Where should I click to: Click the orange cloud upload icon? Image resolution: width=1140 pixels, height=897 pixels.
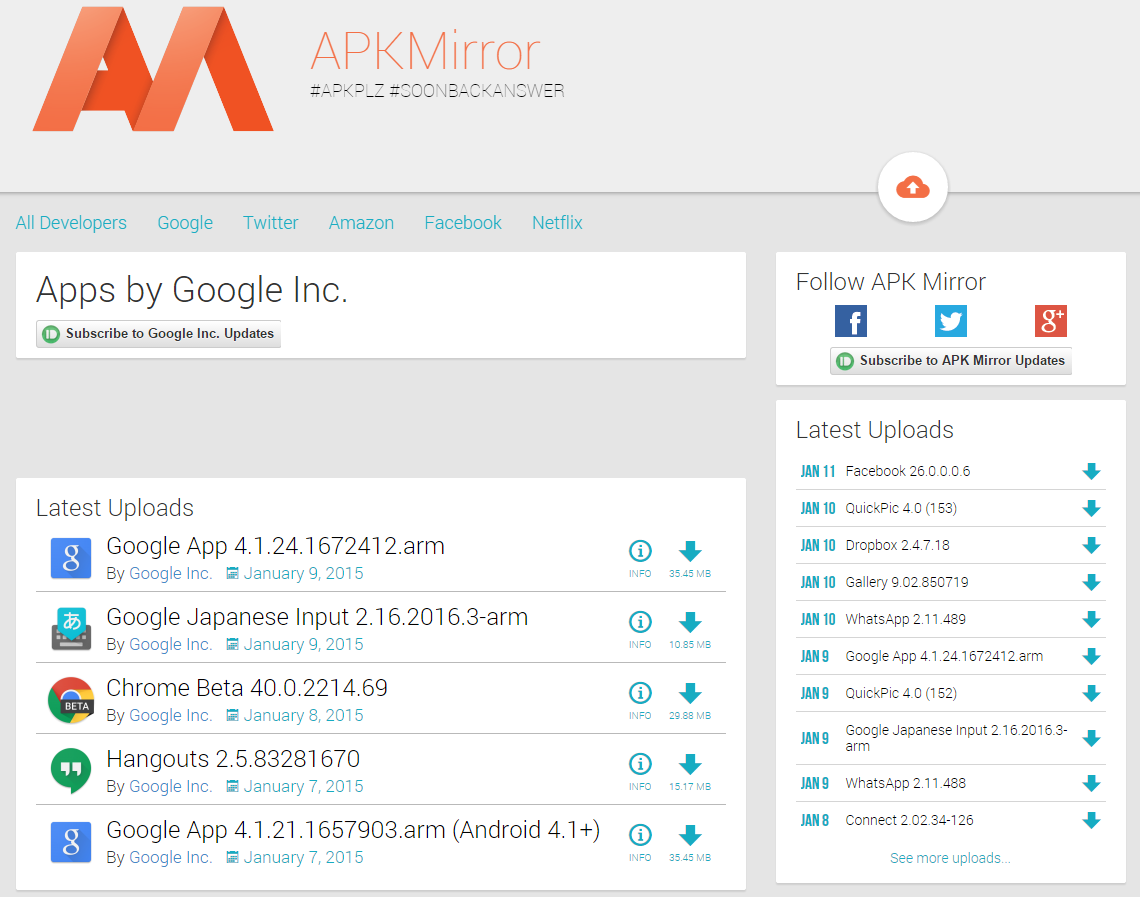point(912,187)
